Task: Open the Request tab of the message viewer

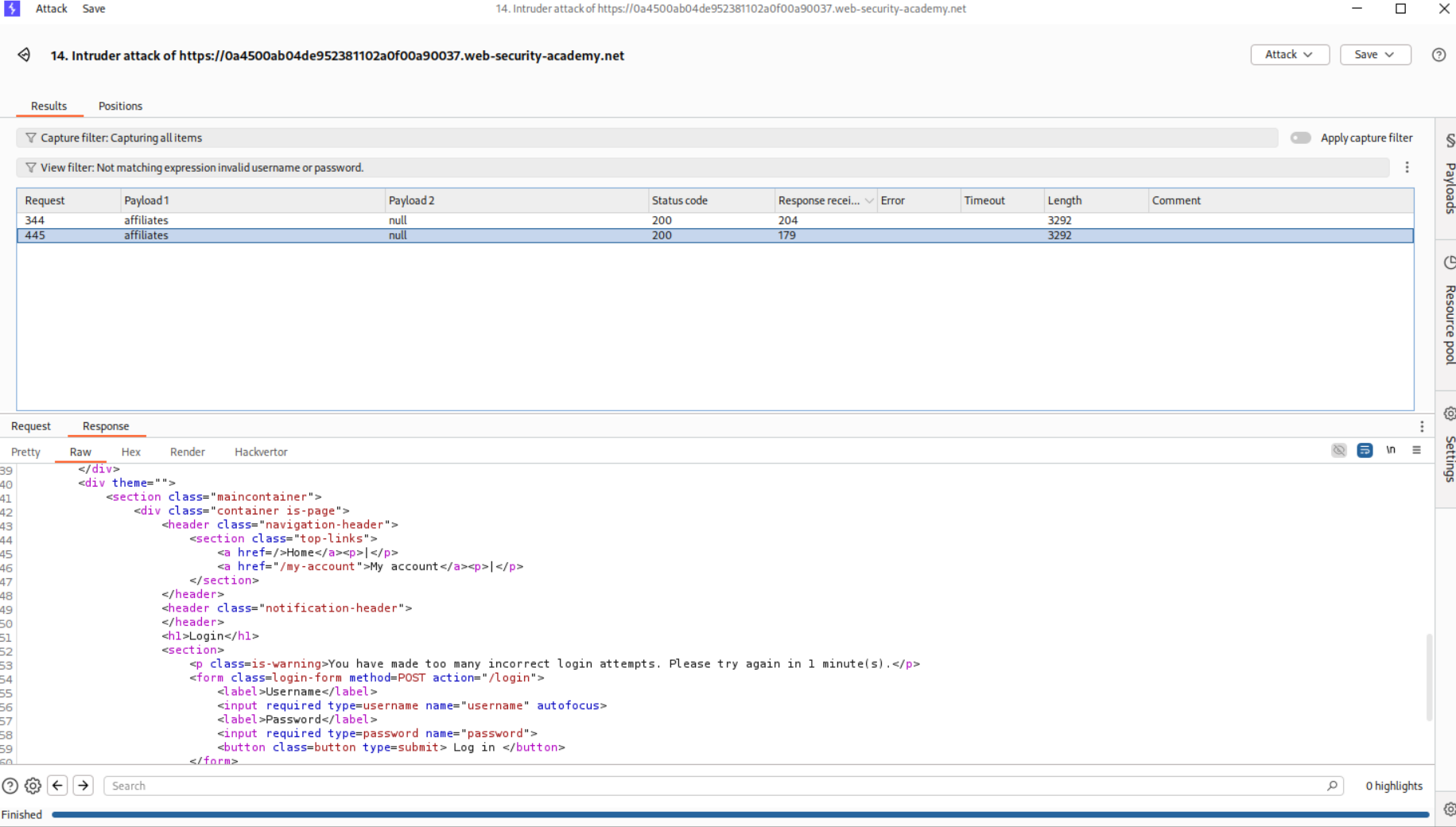Action: (31, 426)
